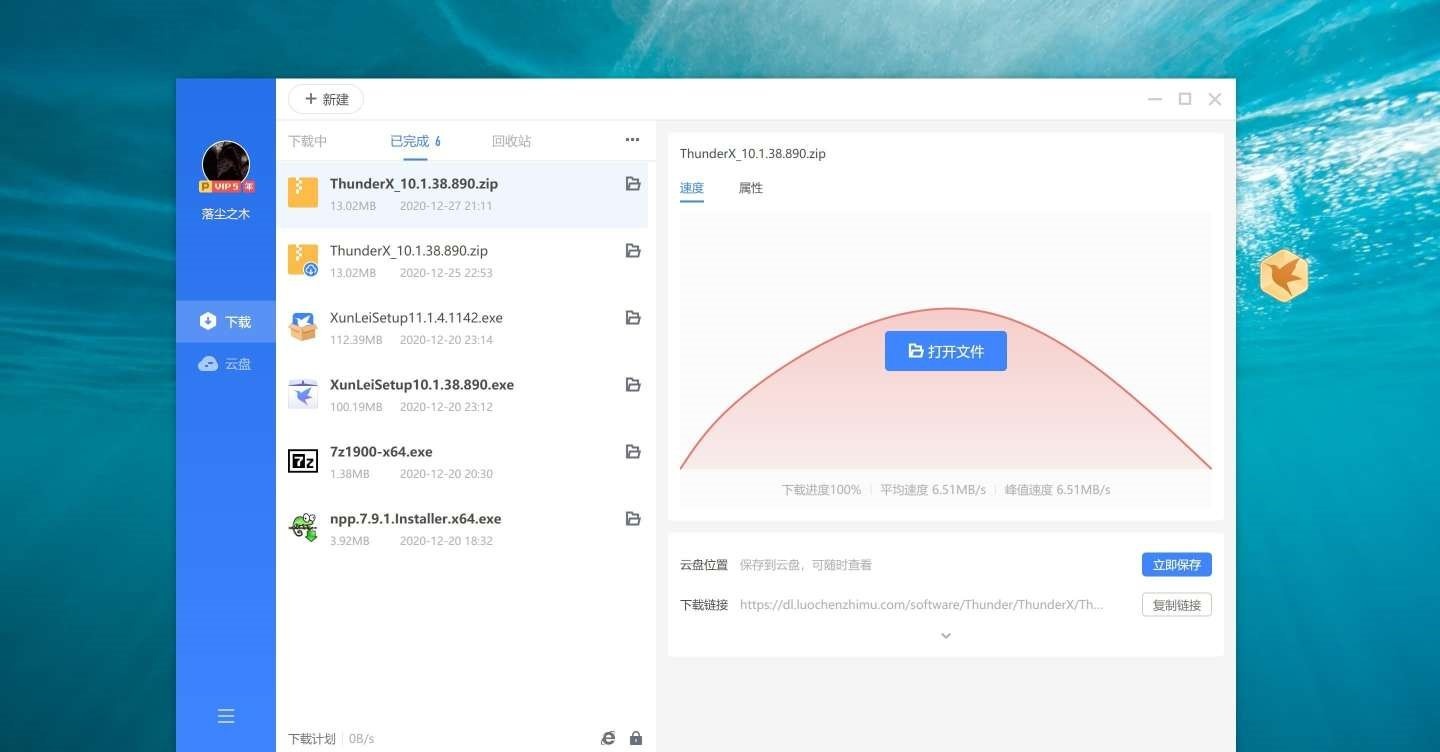This screenshot has height=752, width=1440.
Task: Click the 新建 new task button
Action: (x=326, y=99)
